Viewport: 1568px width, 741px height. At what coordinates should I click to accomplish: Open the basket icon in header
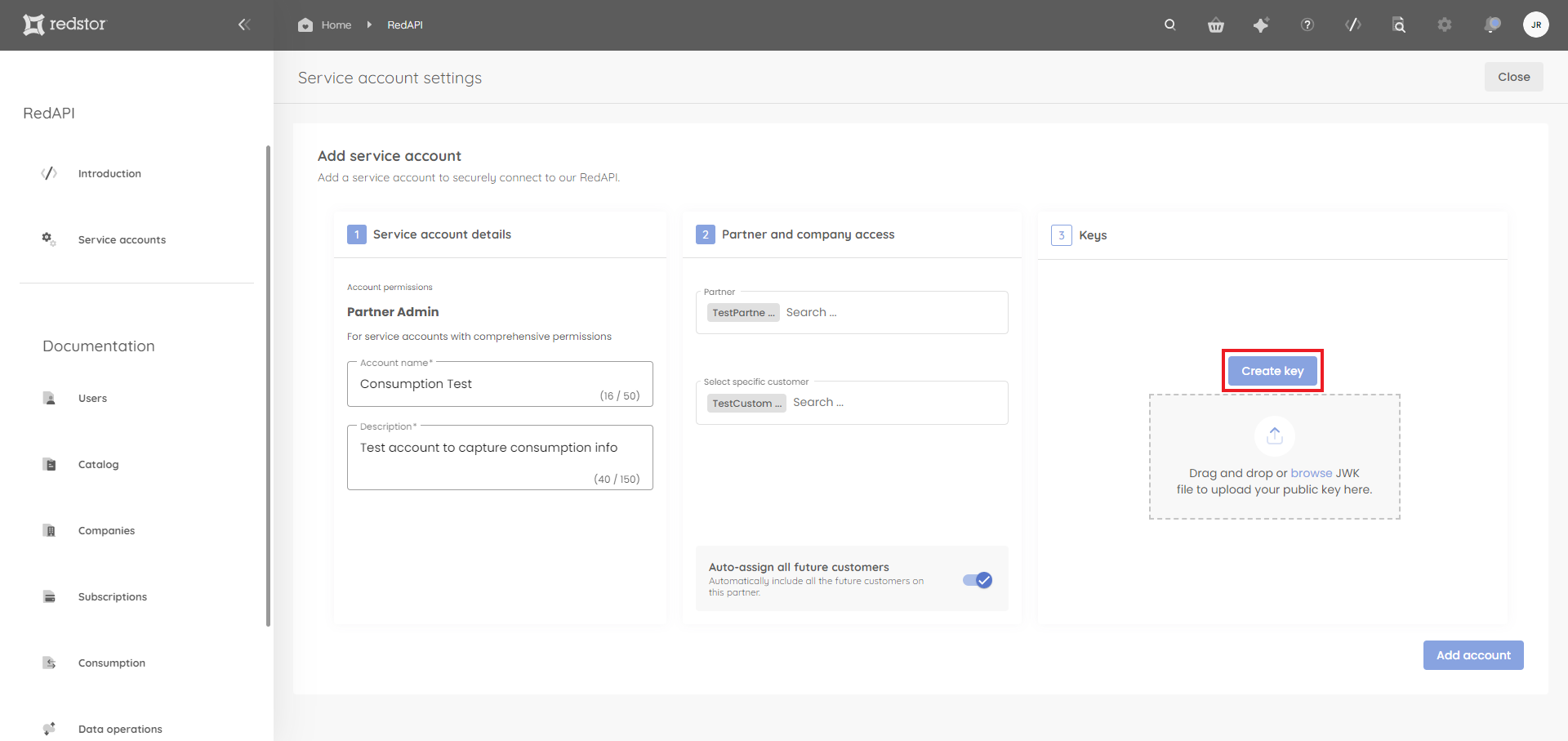[x=1216, y=25]
